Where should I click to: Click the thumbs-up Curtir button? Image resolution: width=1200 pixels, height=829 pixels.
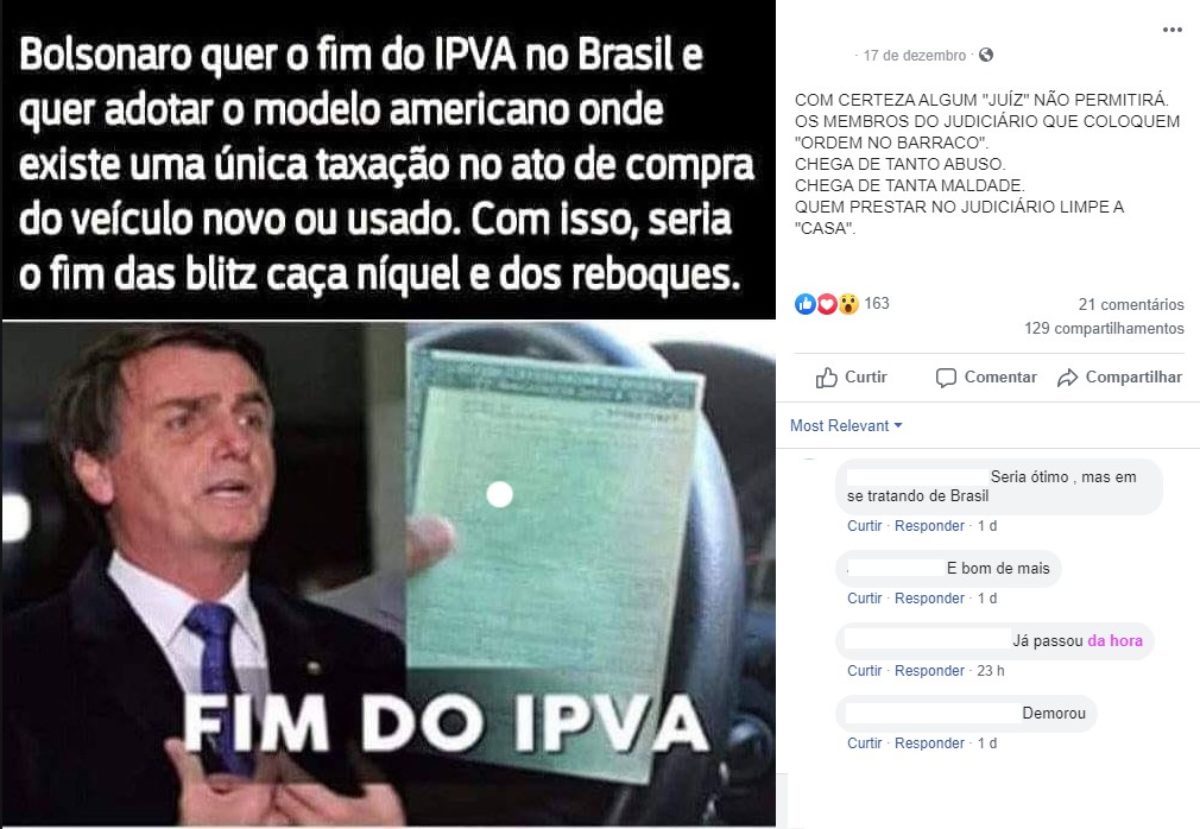[851, 377]
